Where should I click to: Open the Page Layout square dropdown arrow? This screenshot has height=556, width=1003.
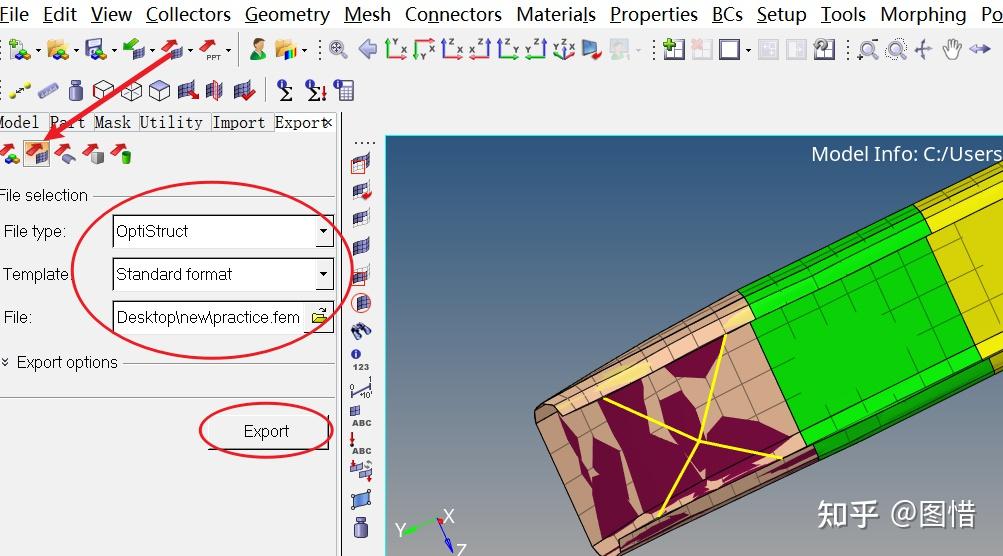pos(748,51)
